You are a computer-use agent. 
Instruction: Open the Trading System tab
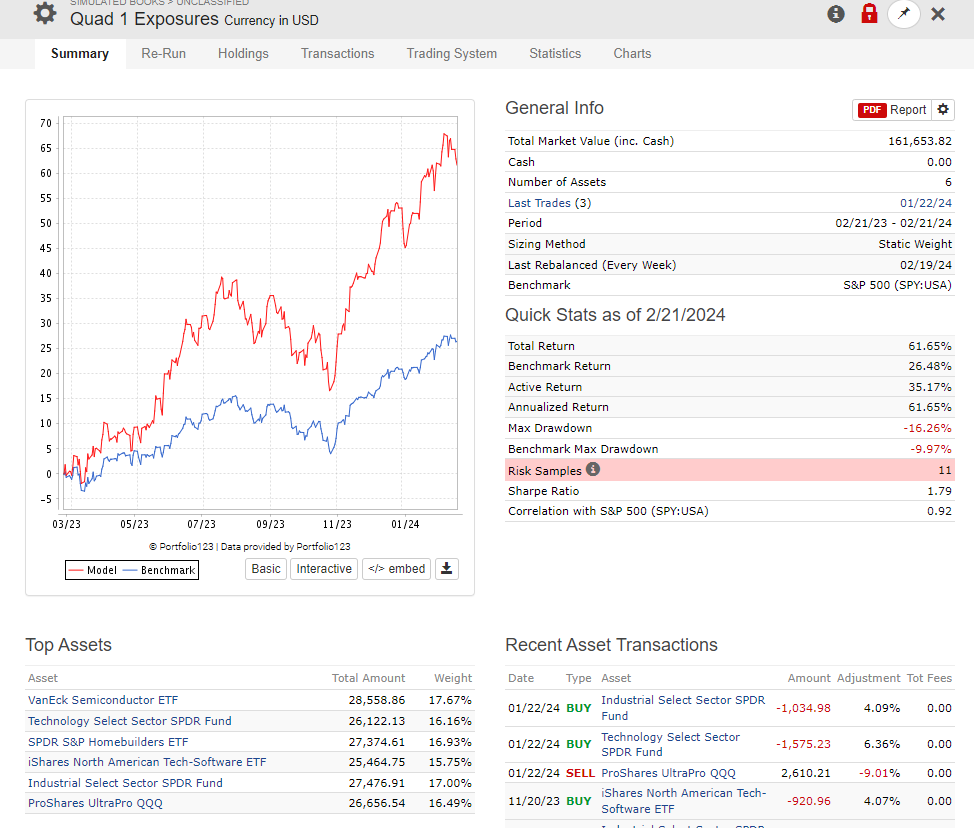452,53
